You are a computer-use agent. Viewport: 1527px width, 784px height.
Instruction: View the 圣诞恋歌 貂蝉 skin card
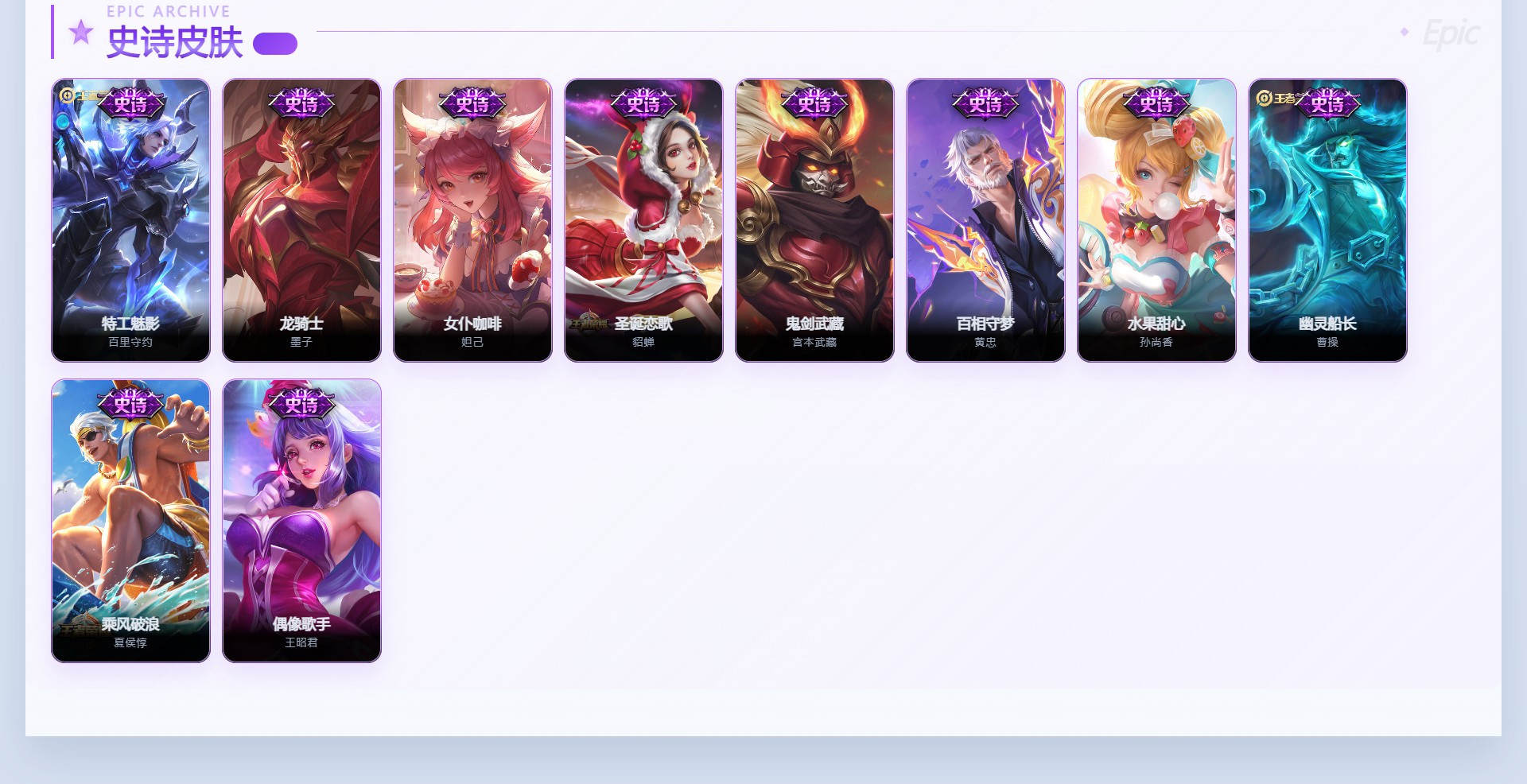(643, 220)
